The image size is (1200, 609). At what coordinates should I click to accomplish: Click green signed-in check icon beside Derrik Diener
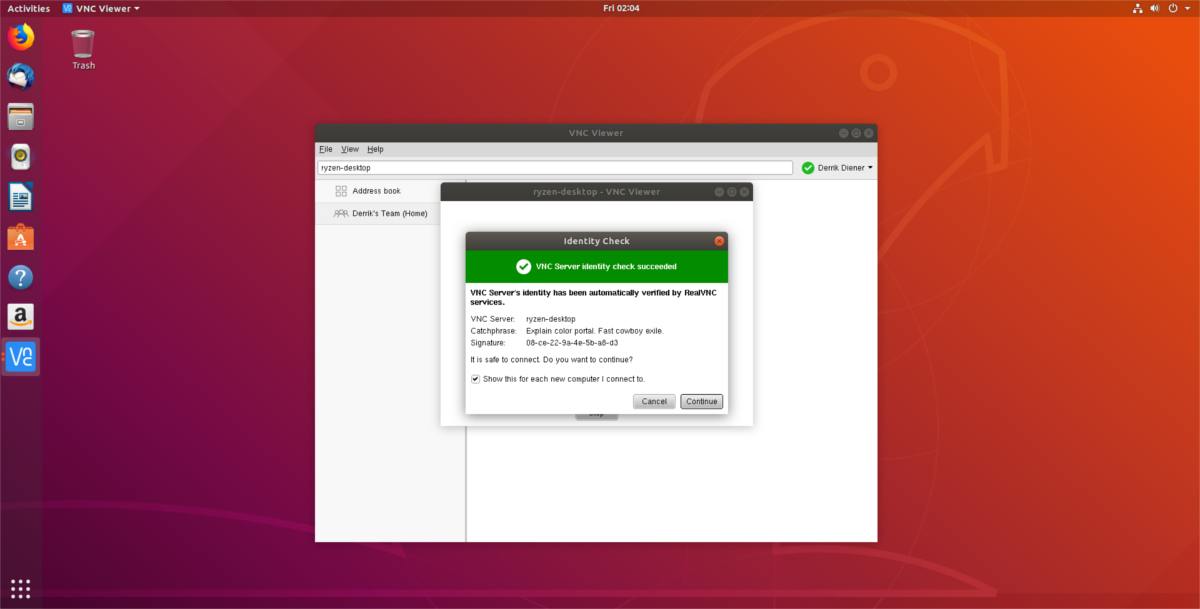[x=808, y=168]
